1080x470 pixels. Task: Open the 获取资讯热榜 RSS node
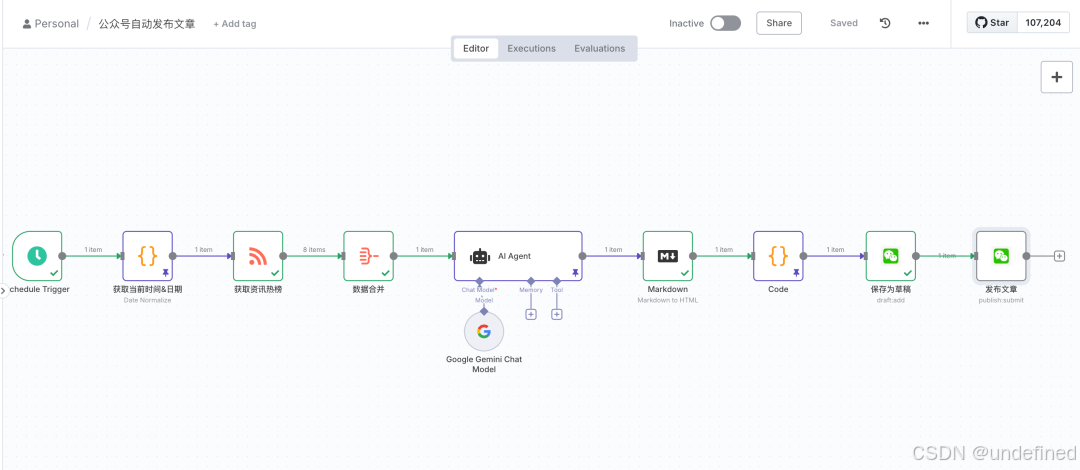point(258,256)
